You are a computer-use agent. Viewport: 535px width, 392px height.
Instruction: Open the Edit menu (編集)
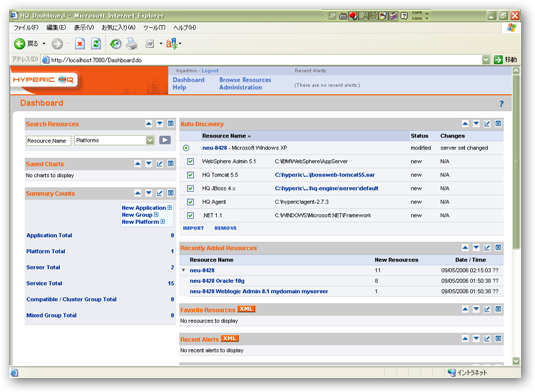pos(56,28)
